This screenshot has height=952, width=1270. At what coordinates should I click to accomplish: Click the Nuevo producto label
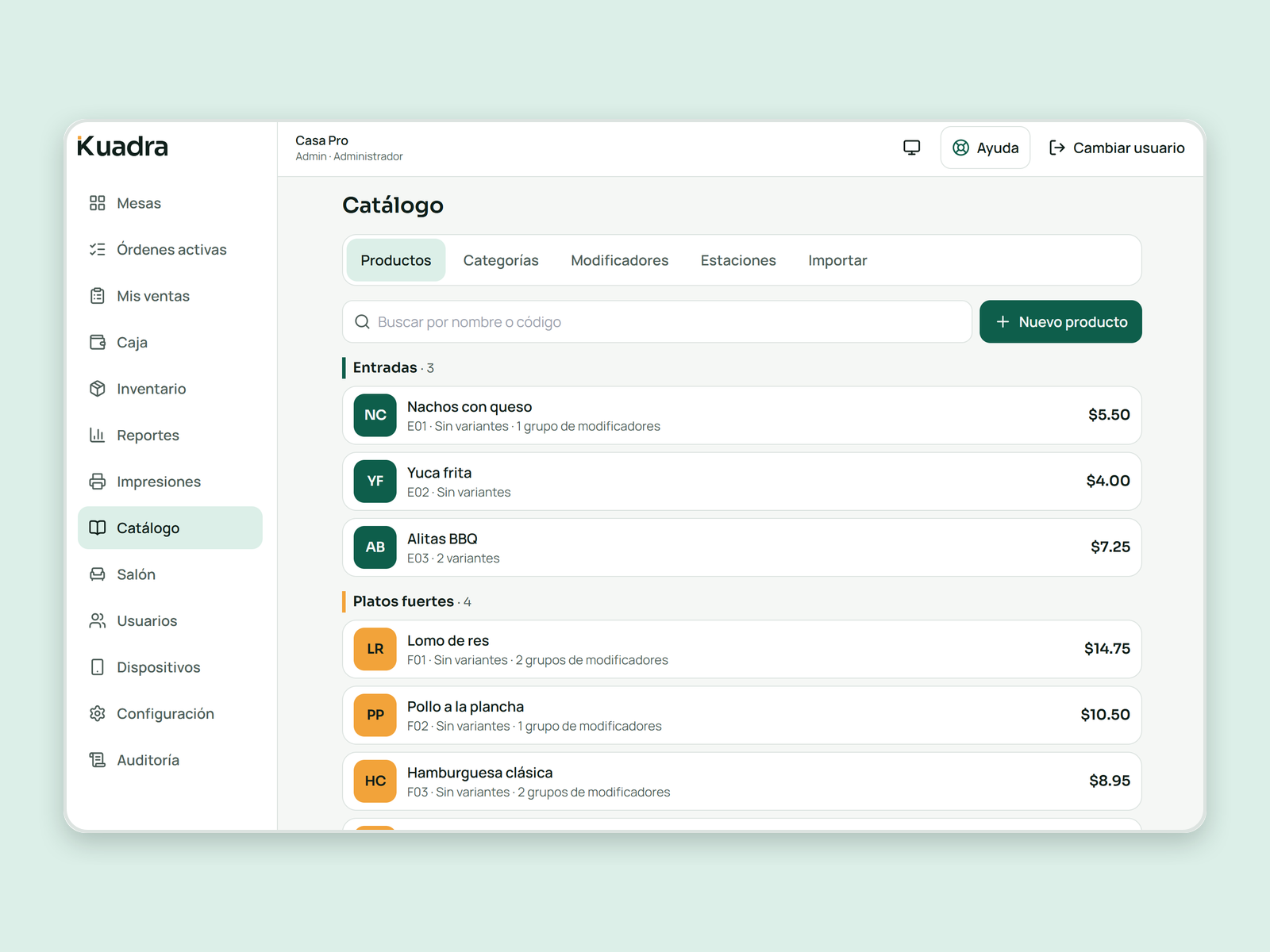click(x=1073, y=322)
